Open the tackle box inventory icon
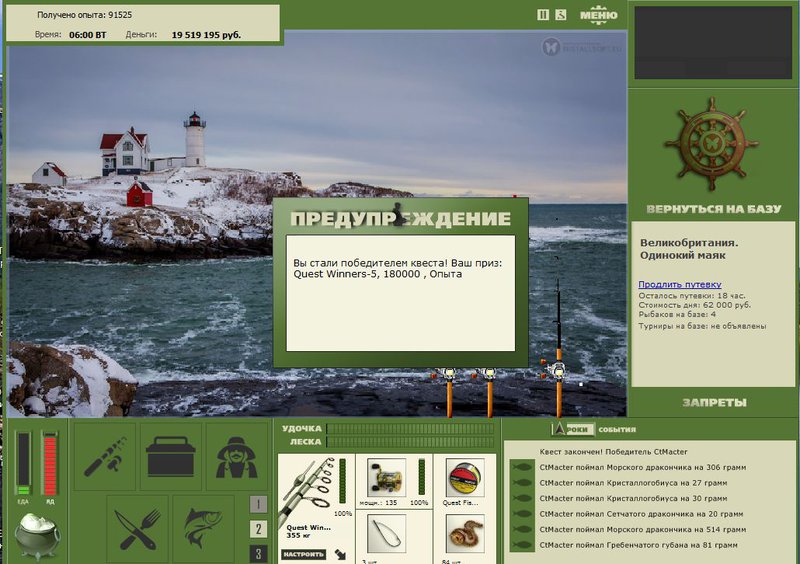 point(170,456)
